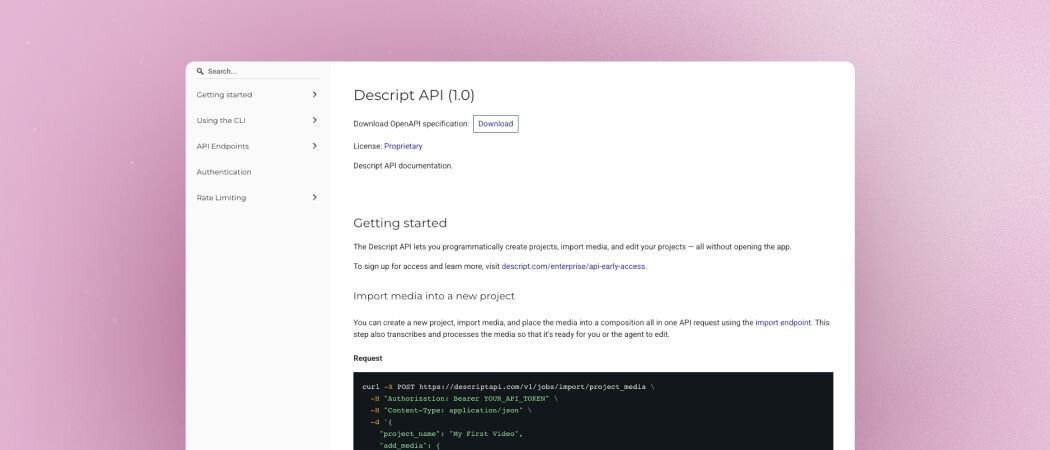Click the project_name "My First Video" line
Screen dimensions: 1050x450
click(451, 433)
